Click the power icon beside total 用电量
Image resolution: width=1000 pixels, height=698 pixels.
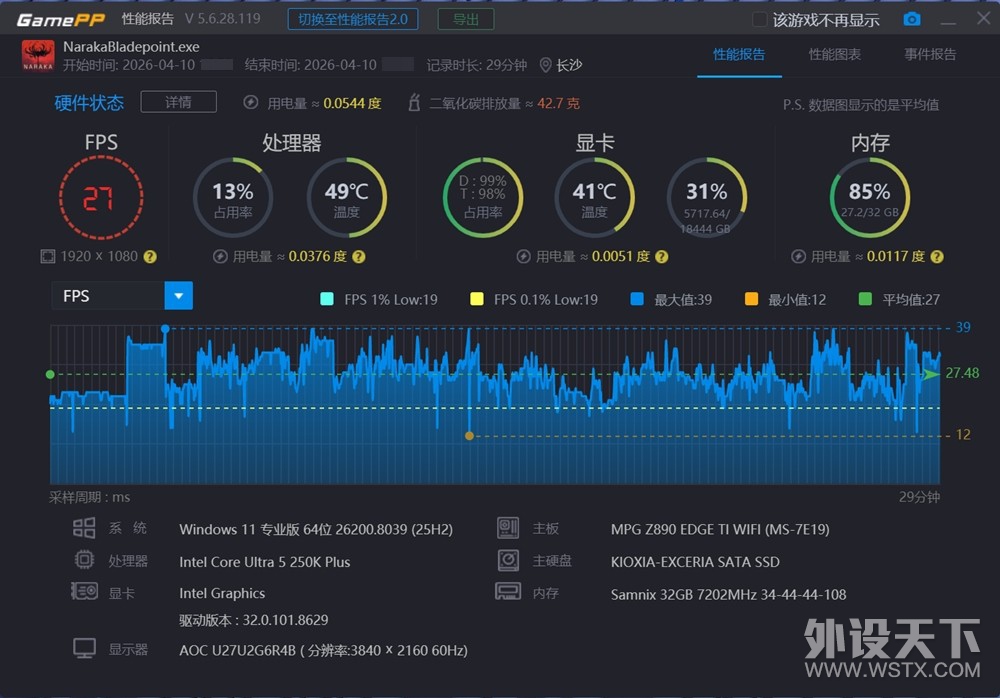(251, 102)
